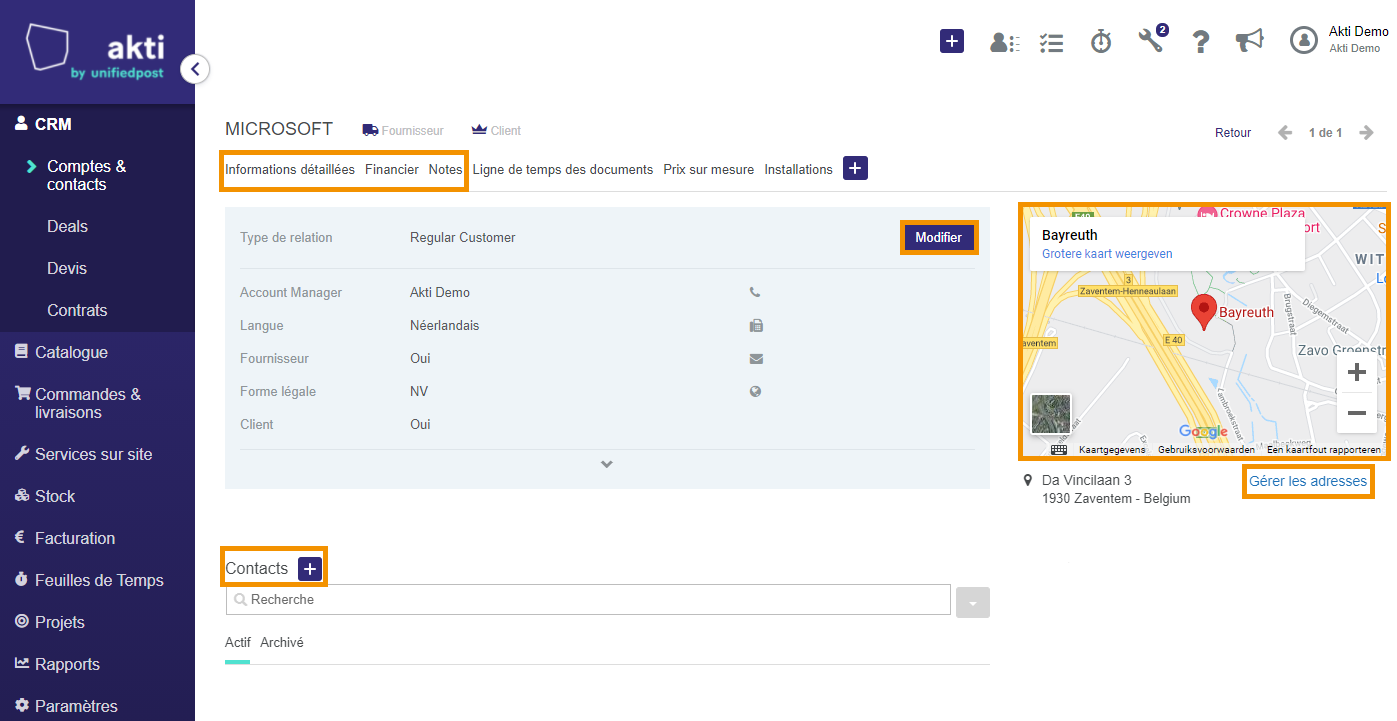Collapse the sidebar with the chevron button
This screenshot has width=1397, height=721.
pos(195,69)
